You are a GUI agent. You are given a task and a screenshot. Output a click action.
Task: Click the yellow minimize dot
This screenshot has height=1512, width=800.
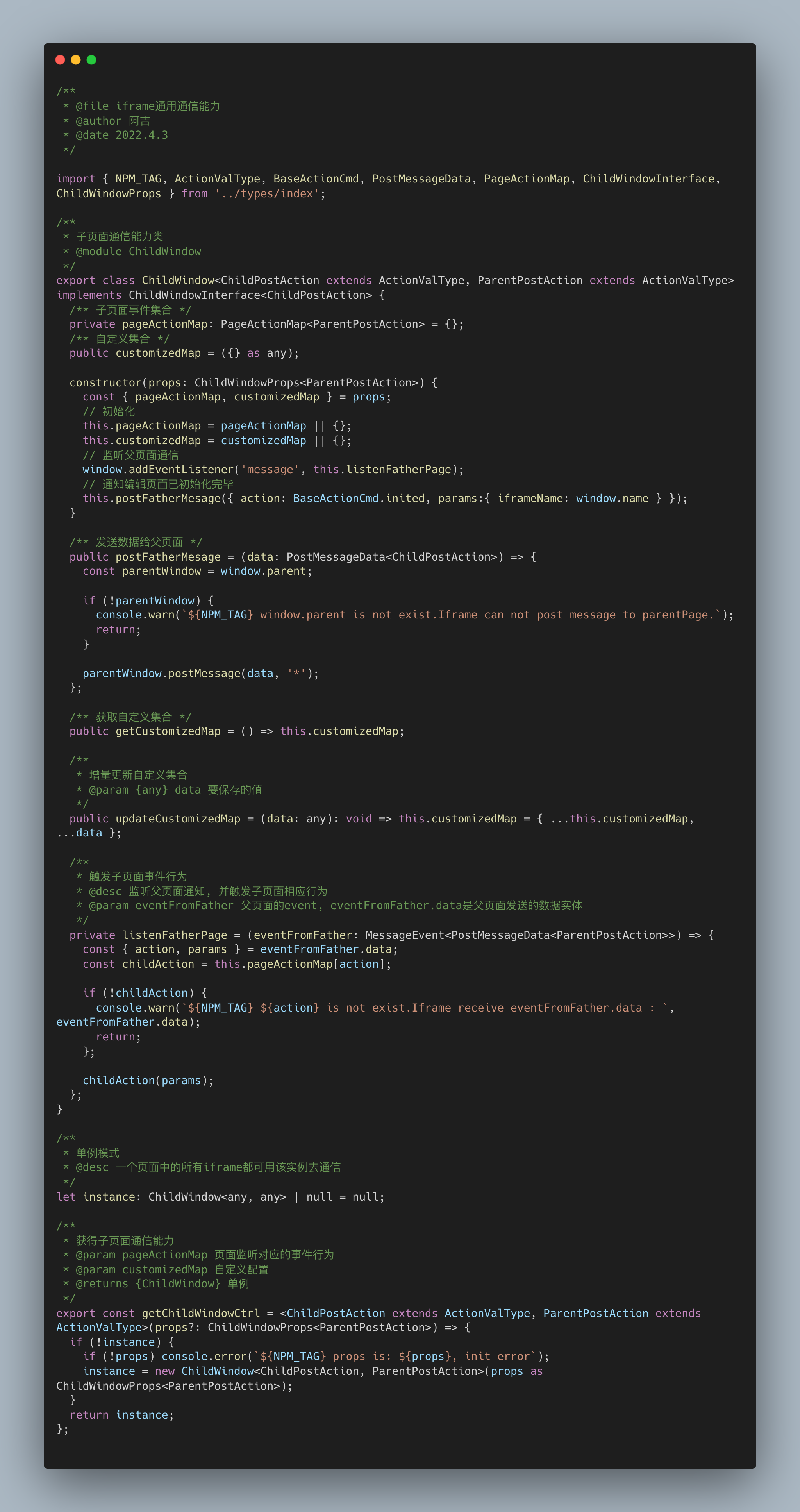[x=76, y=60]
